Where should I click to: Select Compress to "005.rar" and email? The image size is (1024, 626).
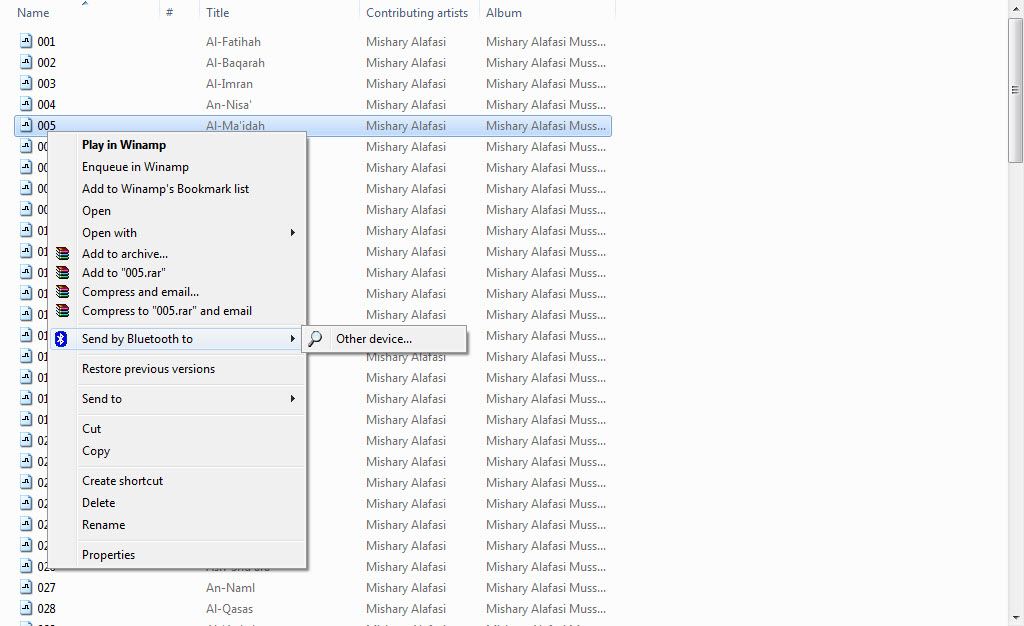pyautogui.click(x=167, y=311)
